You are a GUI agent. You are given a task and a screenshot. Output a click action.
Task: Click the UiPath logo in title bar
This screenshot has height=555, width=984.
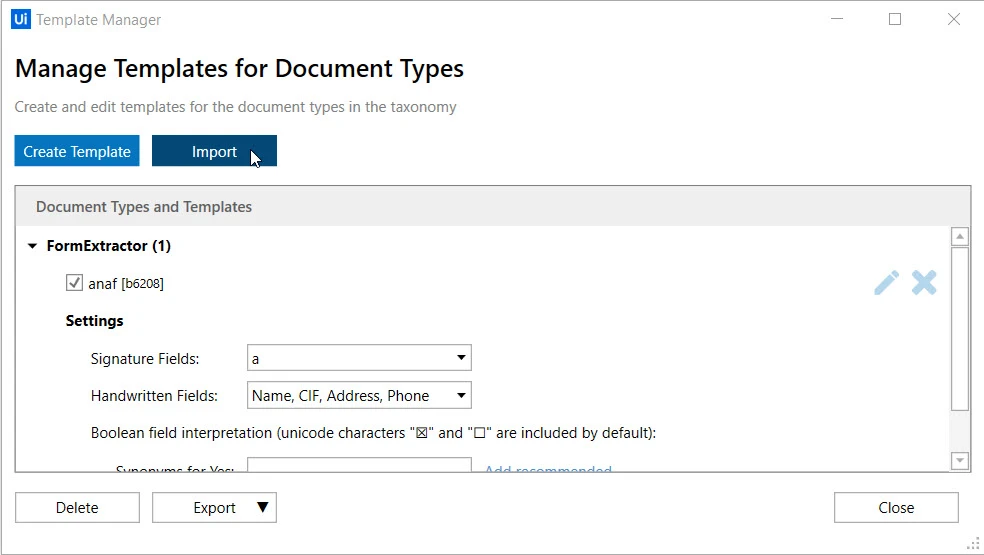pyautogui.click(x=21, y=19)
